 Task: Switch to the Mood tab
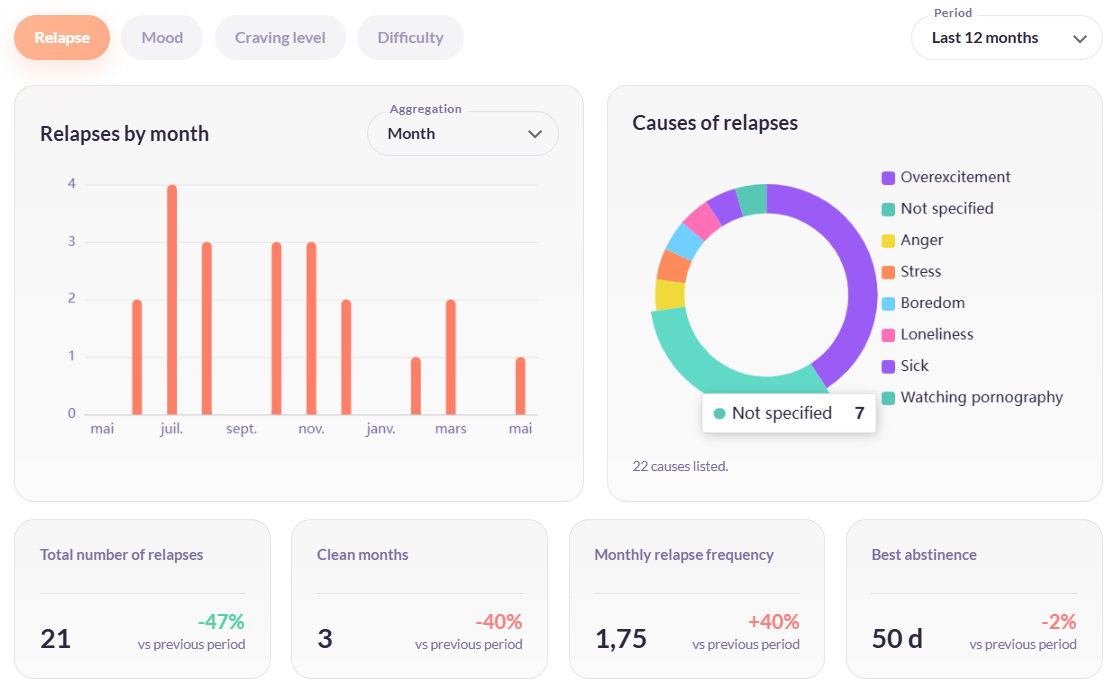162,38
